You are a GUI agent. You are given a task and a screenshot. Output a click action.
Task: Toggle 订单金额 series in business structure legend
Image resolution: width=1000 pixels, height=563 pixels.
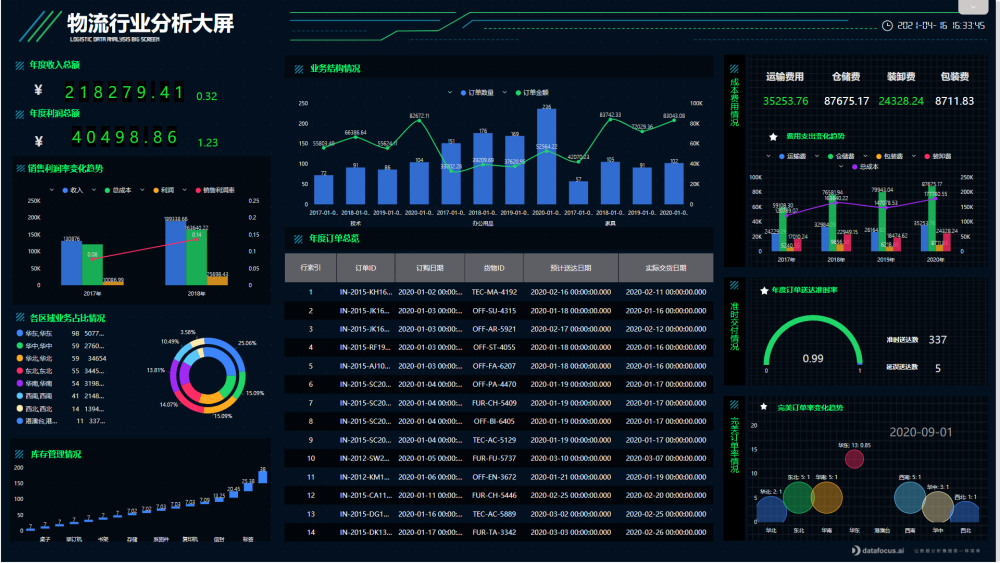[525, 93]
